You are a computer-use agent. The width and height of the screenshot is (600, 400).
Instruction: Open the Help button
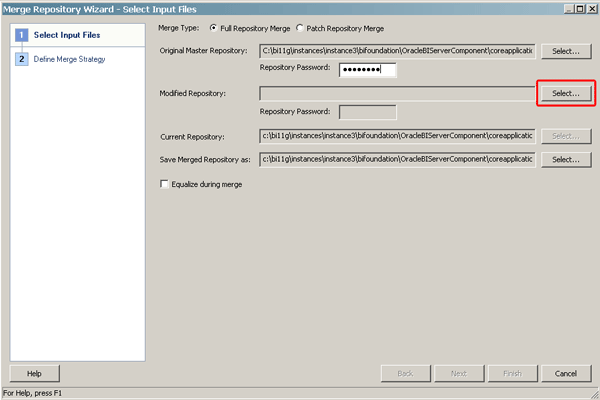click(34, 373)
